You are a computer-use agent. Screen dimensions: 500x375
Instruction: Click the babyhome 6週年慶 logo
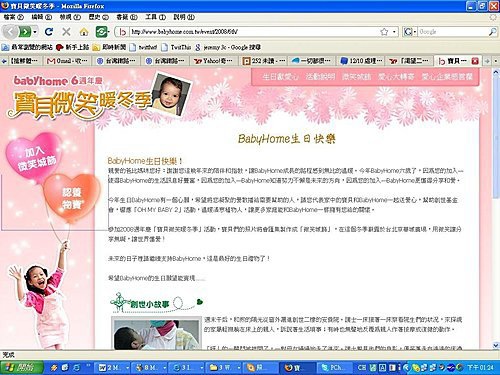[x=58, y=81]
